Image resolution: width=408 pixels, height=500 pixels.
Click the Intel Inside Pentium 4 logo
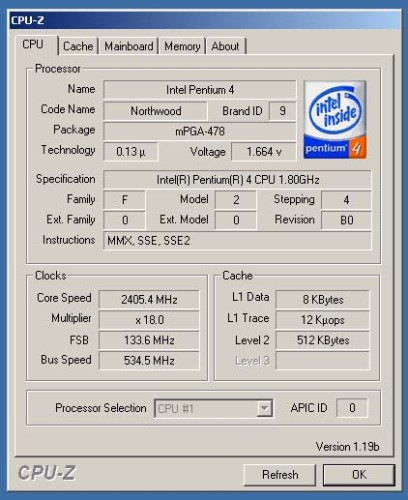pyautogui.click(x=335, y=119)
